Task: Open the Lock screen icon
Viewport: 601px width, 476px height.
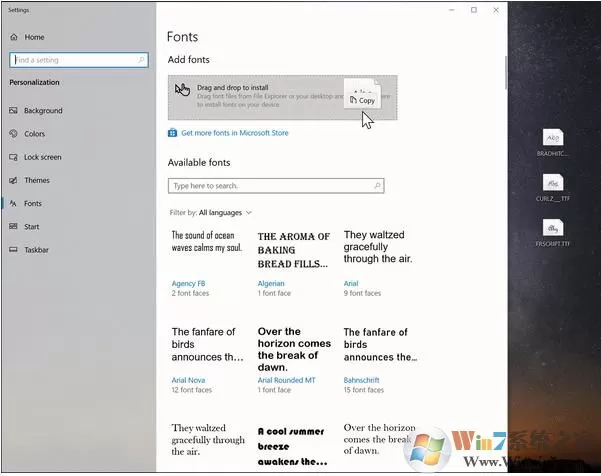Action: coord(13,157)
